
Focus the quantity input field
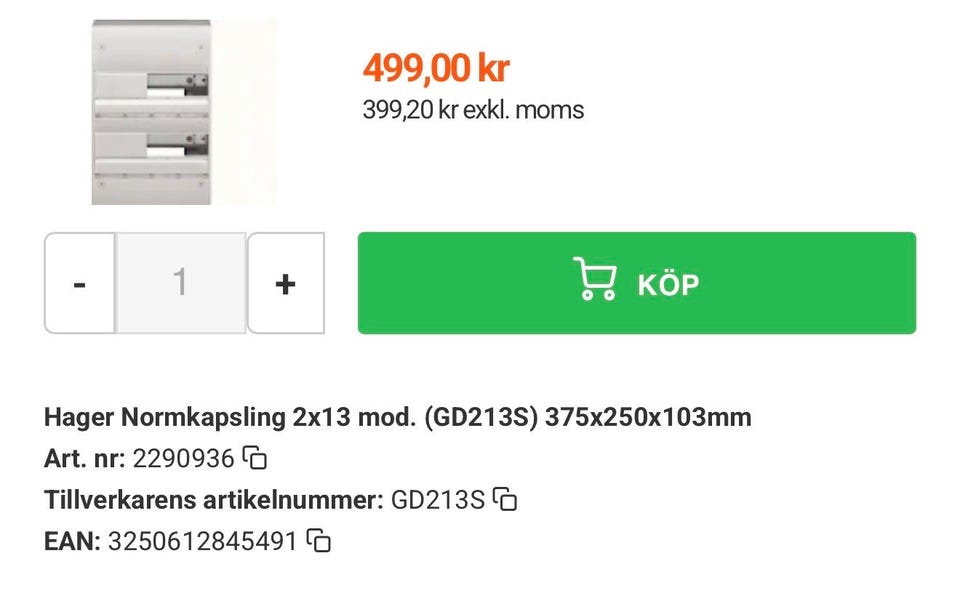tap(180, 283)
